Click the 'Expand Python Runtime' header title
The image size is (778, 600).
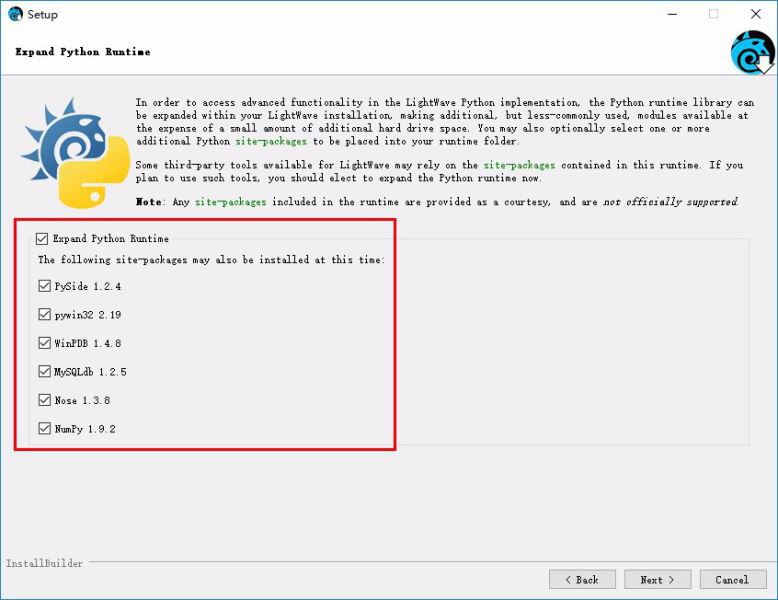coord(83,52)
